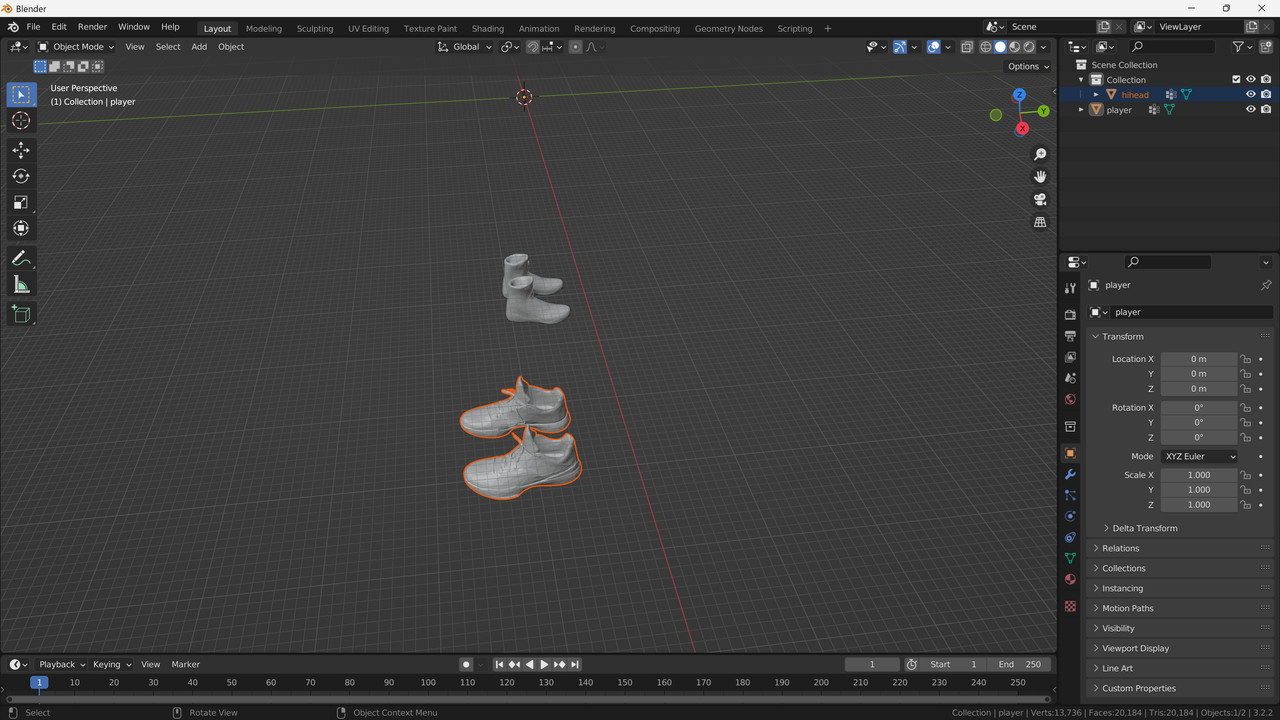Open the Material properties tab

pos(1070,579)
